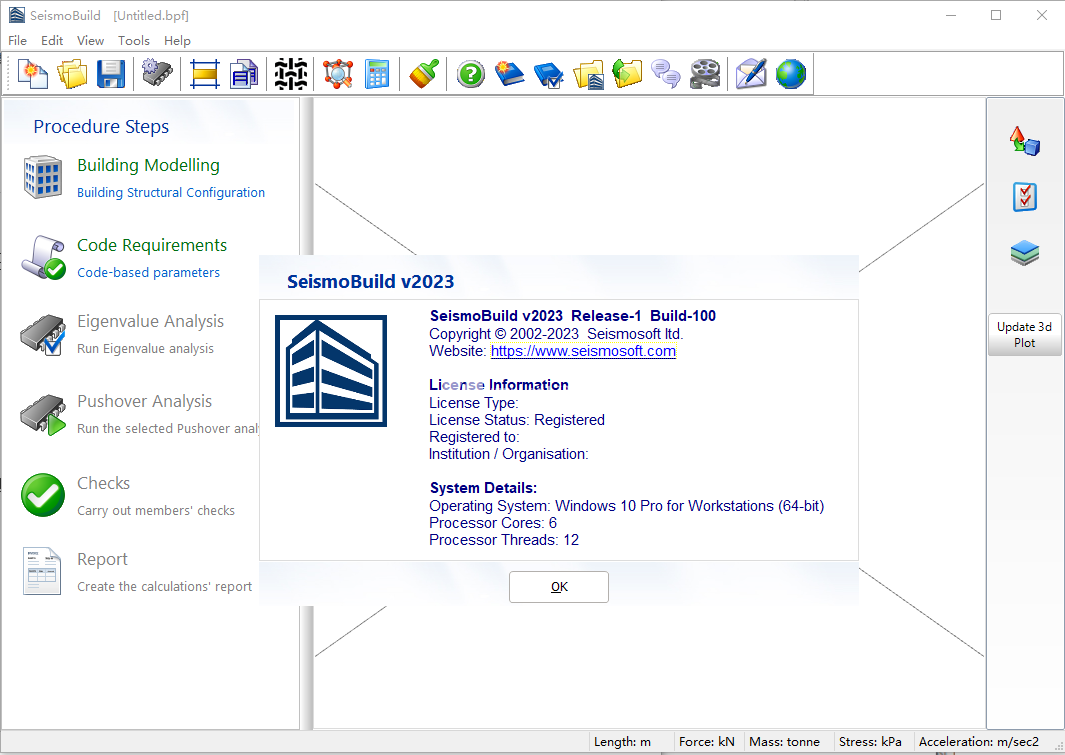This screenshot has width=1065, height=755.
Task: Click Carry out members' checks text
Action: pos(156,511)
